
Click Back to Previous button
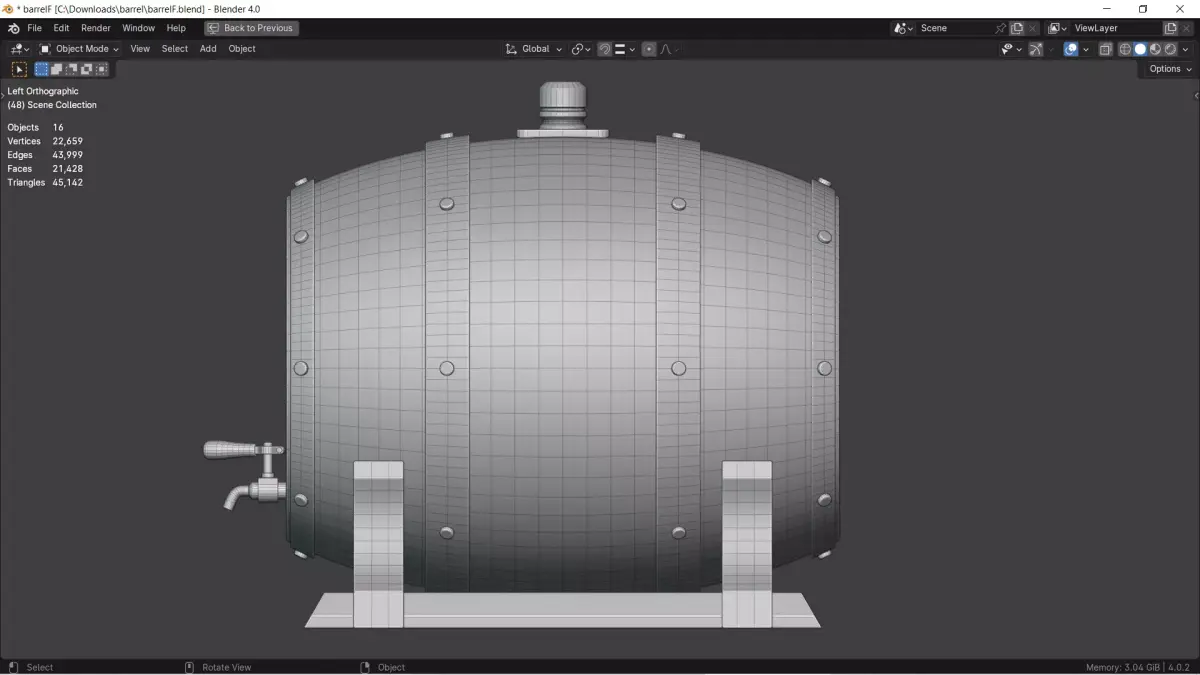pyautogui.click(x=251, y=28)
